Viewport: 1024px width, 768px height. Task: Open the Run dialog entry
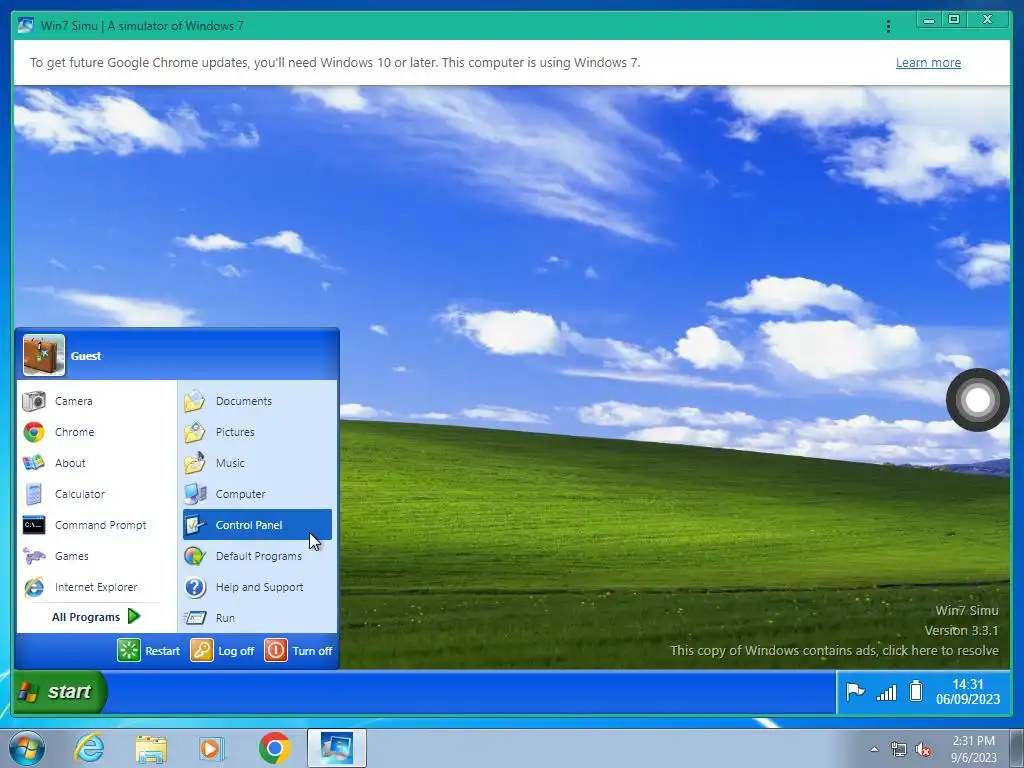click(x=257, y=618)
